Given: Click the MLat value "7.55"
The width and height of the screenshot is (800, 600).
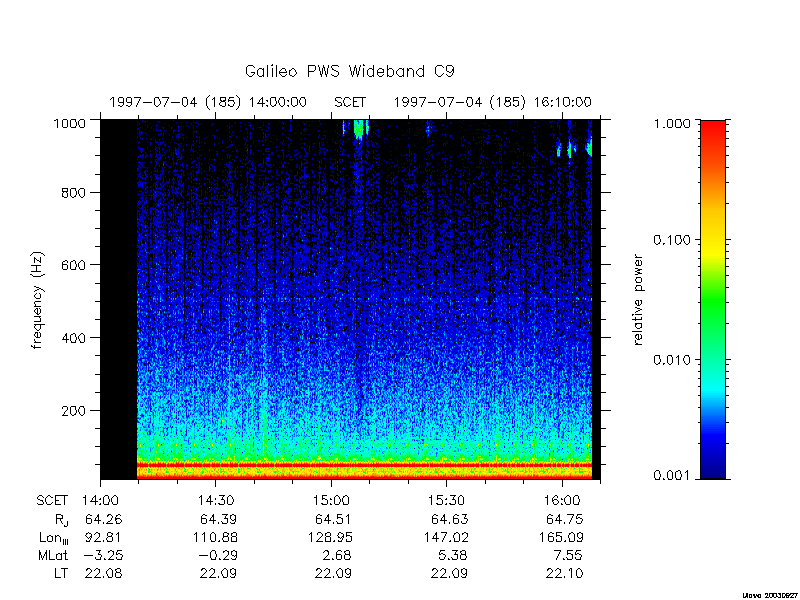Looking at the screenshot, I should pyautogui.click(x=568, y=555).
